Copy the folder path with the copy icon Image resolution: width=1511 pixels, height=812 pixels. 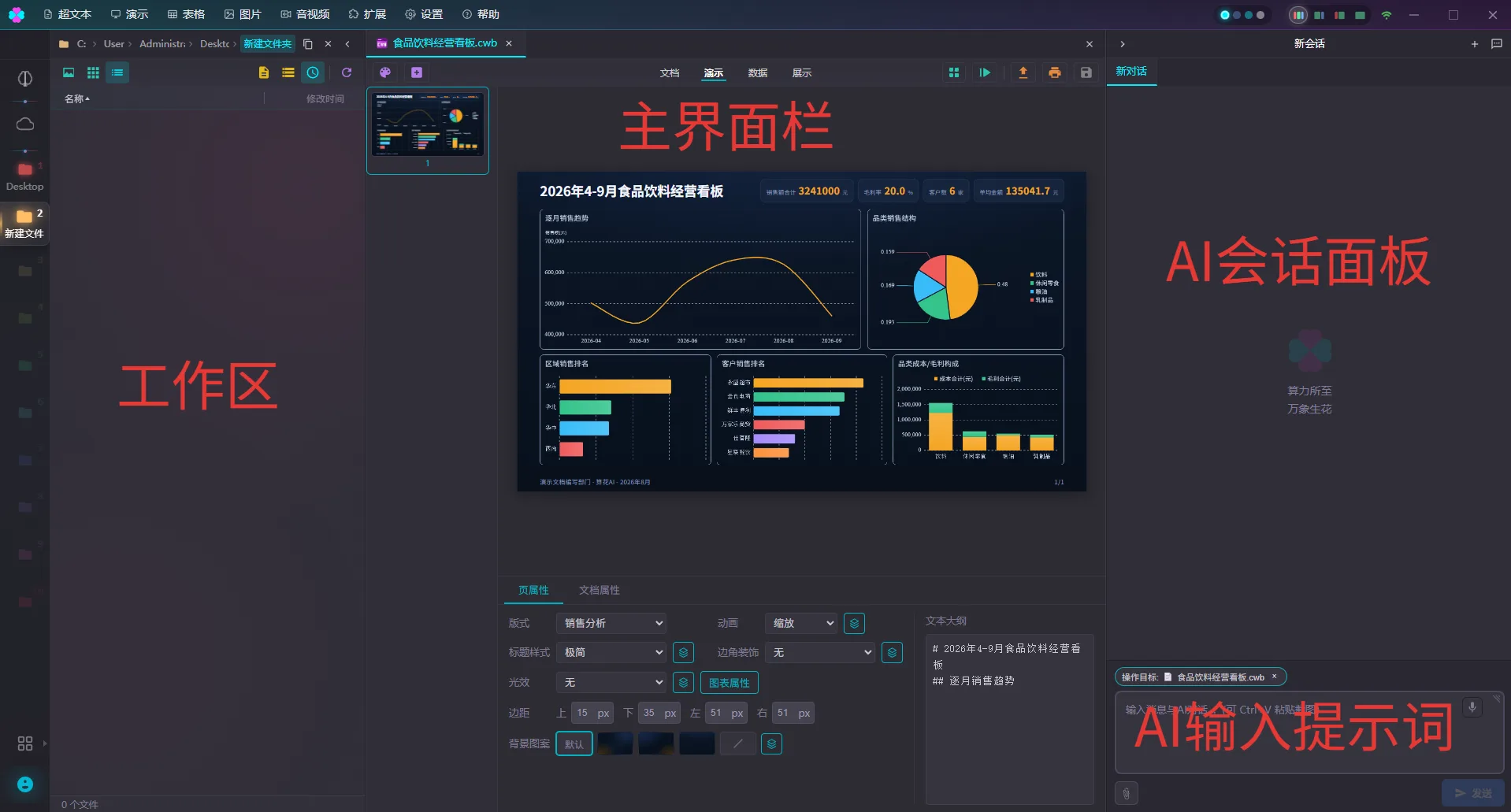coord(308,44)
